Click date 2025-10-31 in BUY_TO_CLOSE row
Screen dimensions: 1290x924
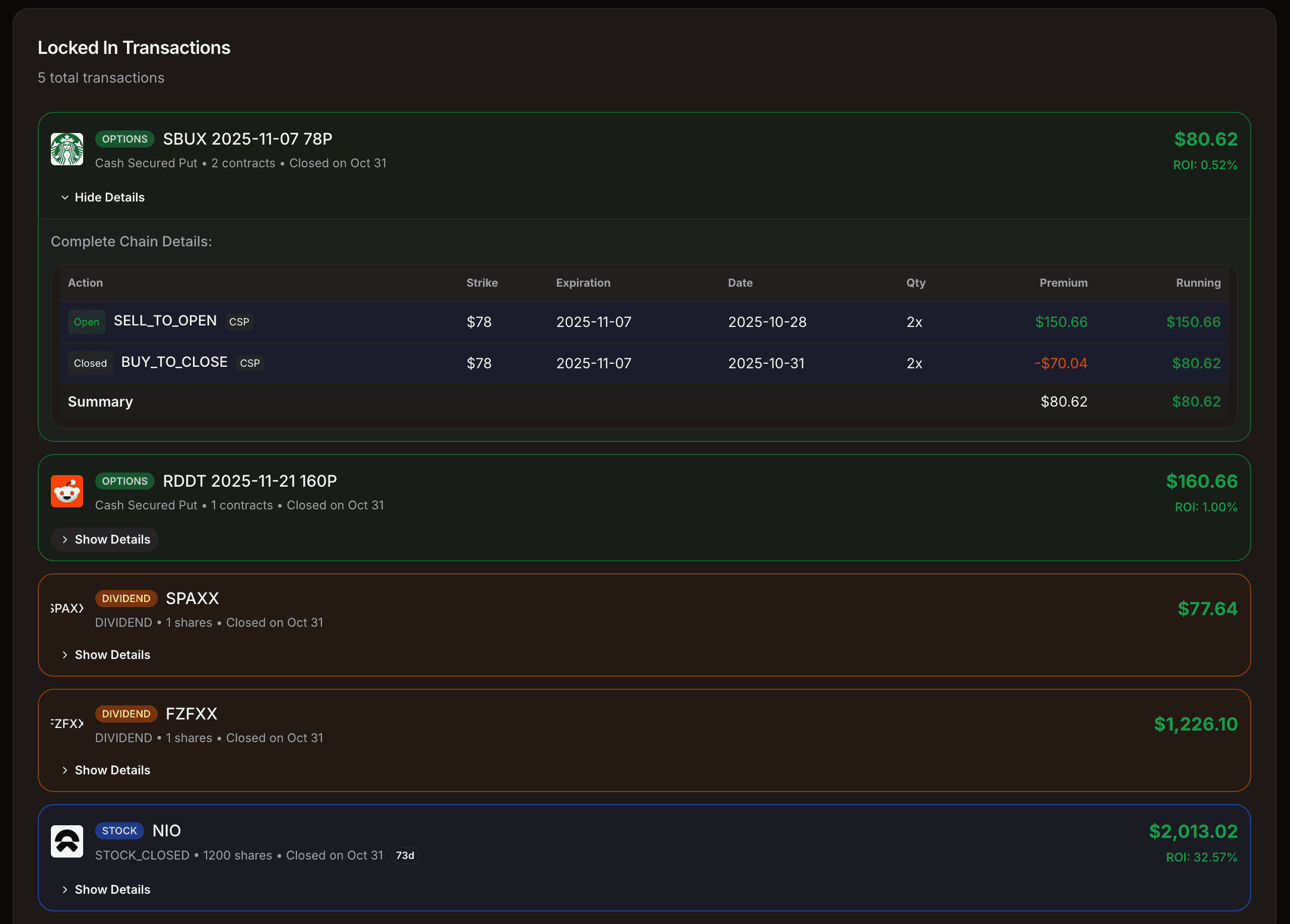point(766,363)
